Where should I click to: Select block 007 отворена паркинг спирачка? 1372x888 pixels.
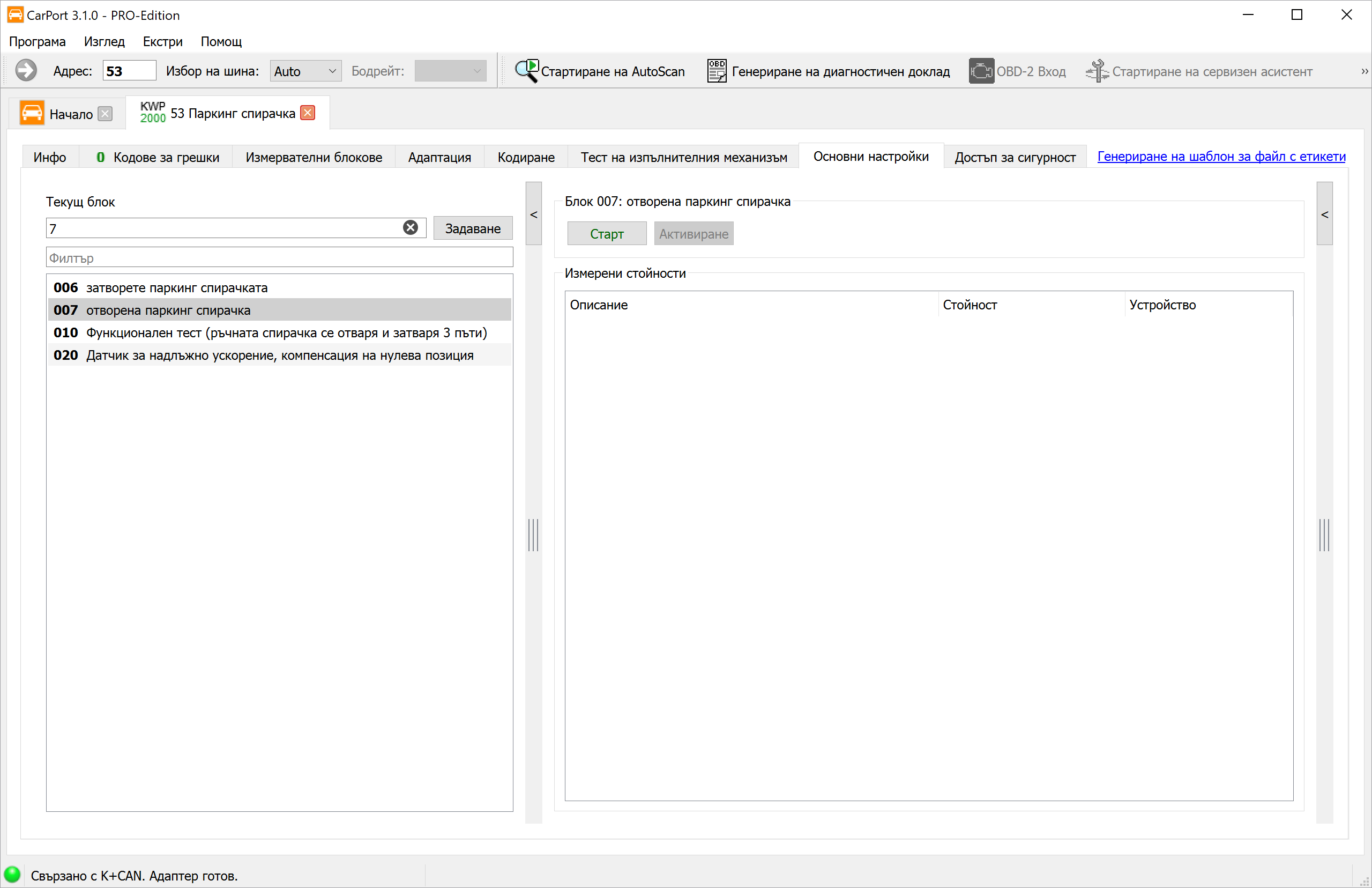[x=279, y=309]
